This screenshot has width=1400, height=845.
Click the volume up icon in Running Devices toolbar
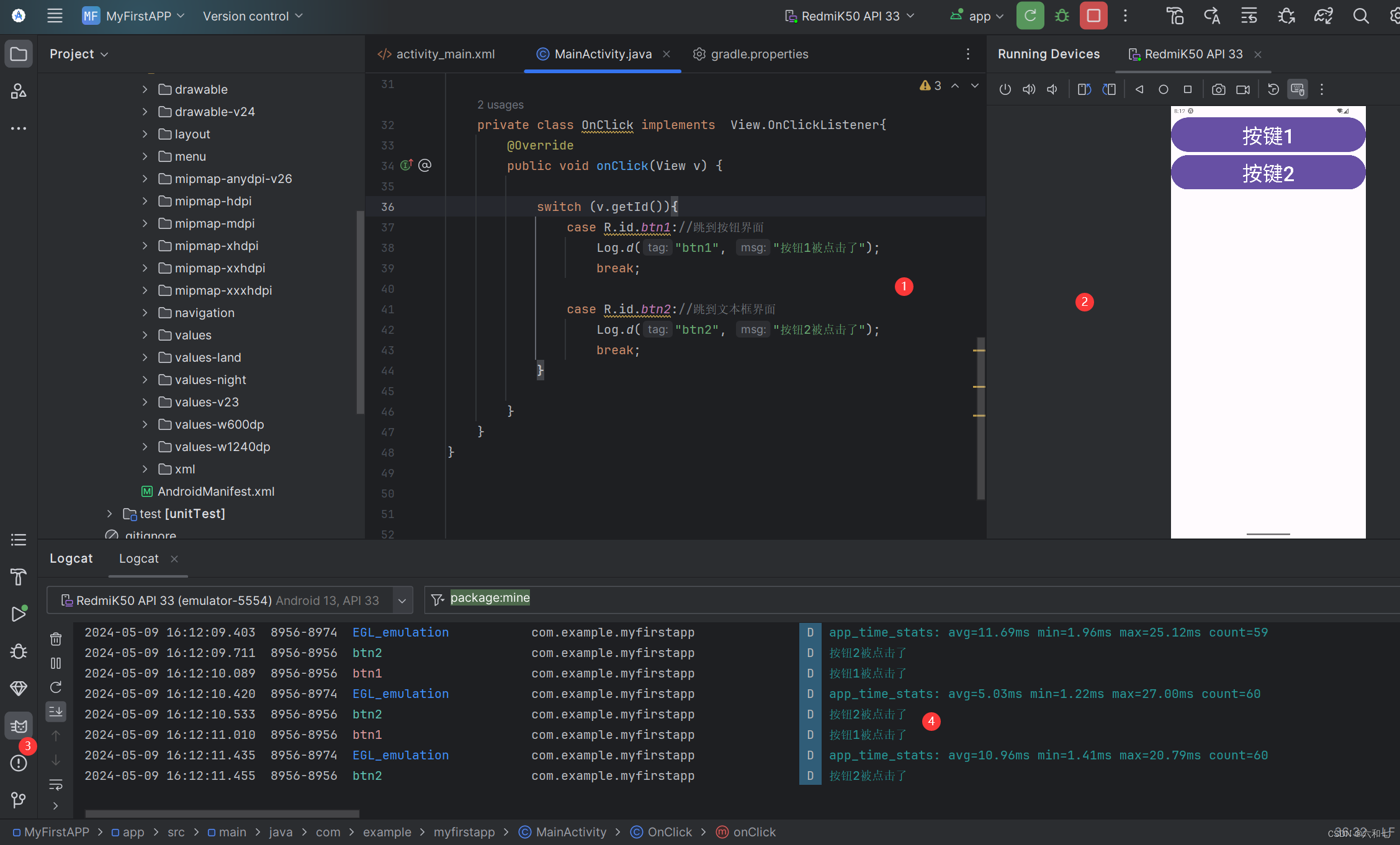click(1029, 89)
